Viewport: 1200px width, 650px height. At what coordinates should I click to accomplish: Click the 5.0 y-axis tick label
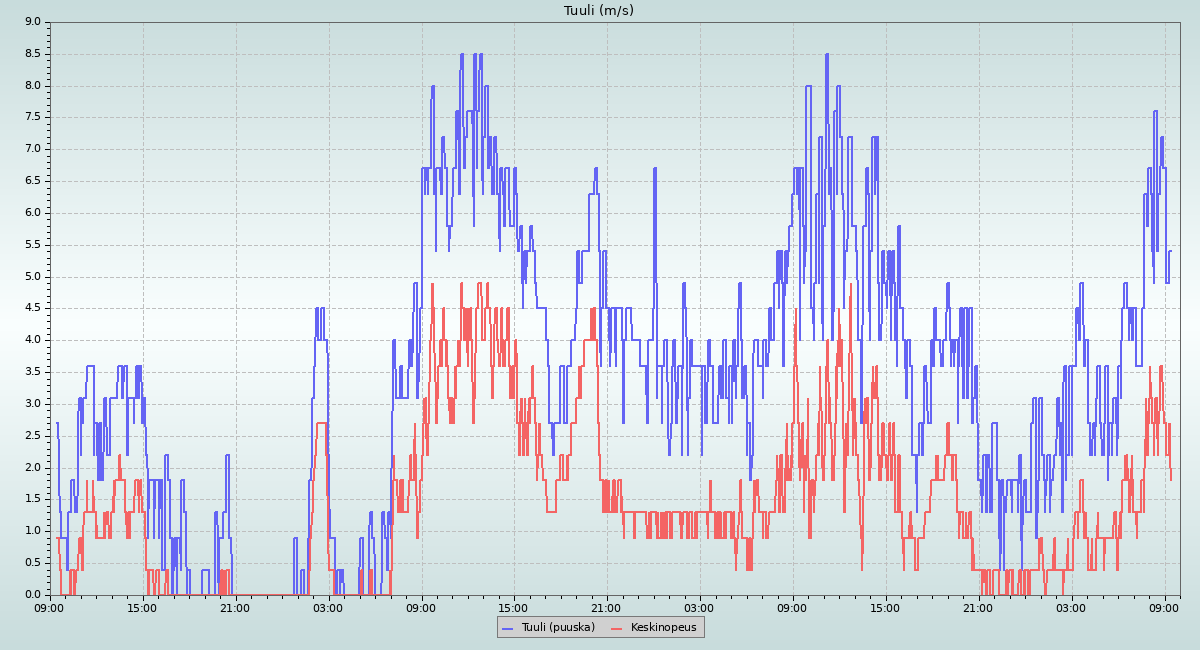(32, 277)
